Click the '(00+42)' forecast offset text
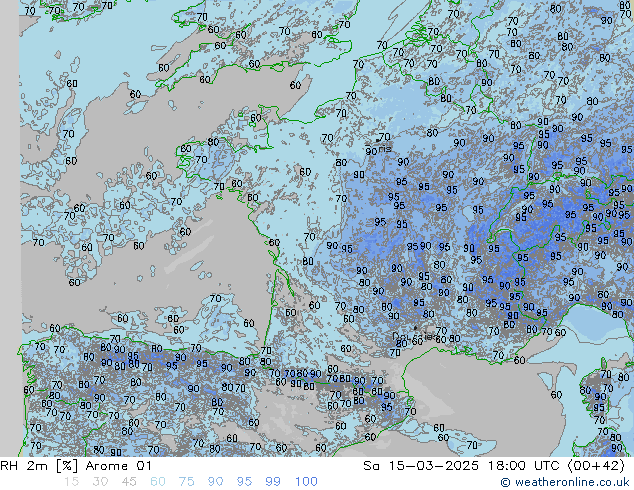The width and height of the screenshot is (634, 490). (x=596, y=466)
